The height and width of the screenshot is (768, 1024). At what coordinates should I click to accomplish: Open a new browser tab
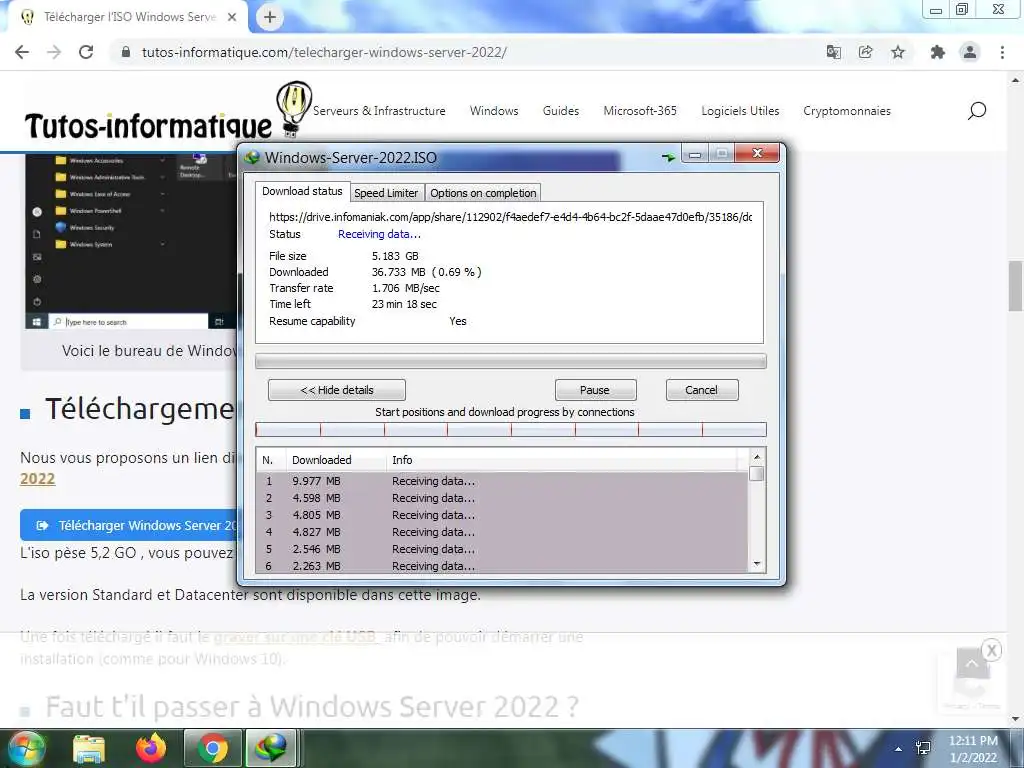(x=270, y=18)
